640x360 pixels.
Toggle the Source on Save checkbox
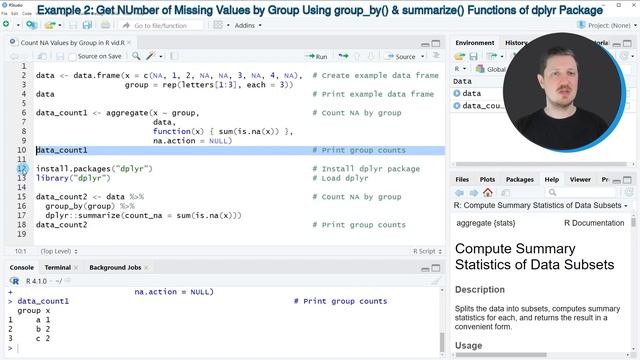72,57
